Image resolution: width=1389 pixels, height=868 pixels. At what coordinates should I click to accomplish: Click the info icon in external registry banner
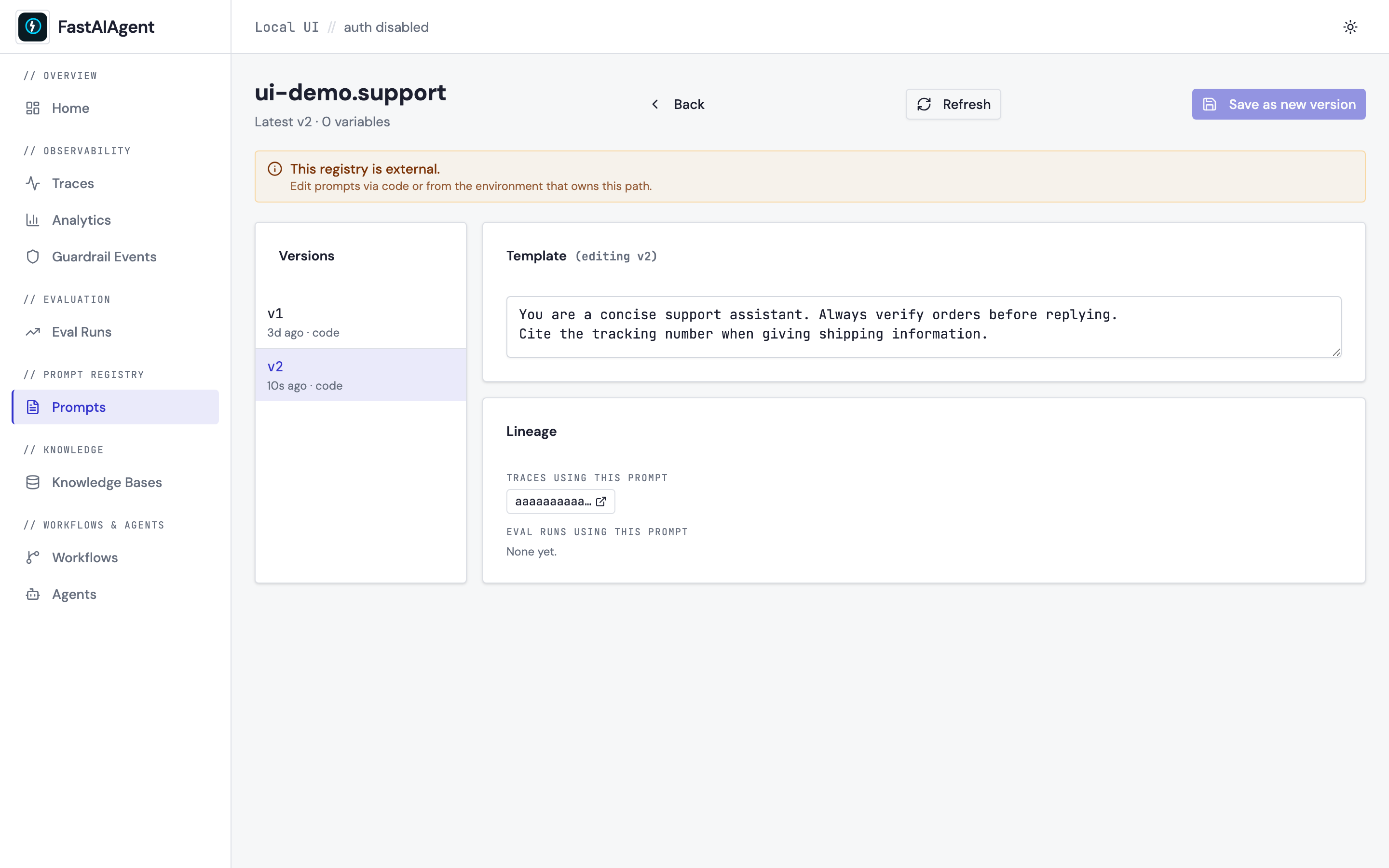point(275,169)
